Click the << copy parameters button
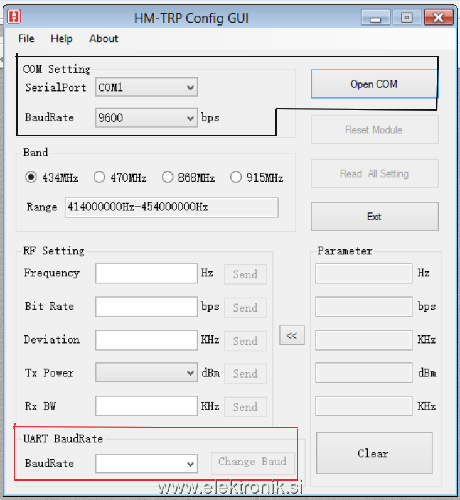 coord(292,335)
